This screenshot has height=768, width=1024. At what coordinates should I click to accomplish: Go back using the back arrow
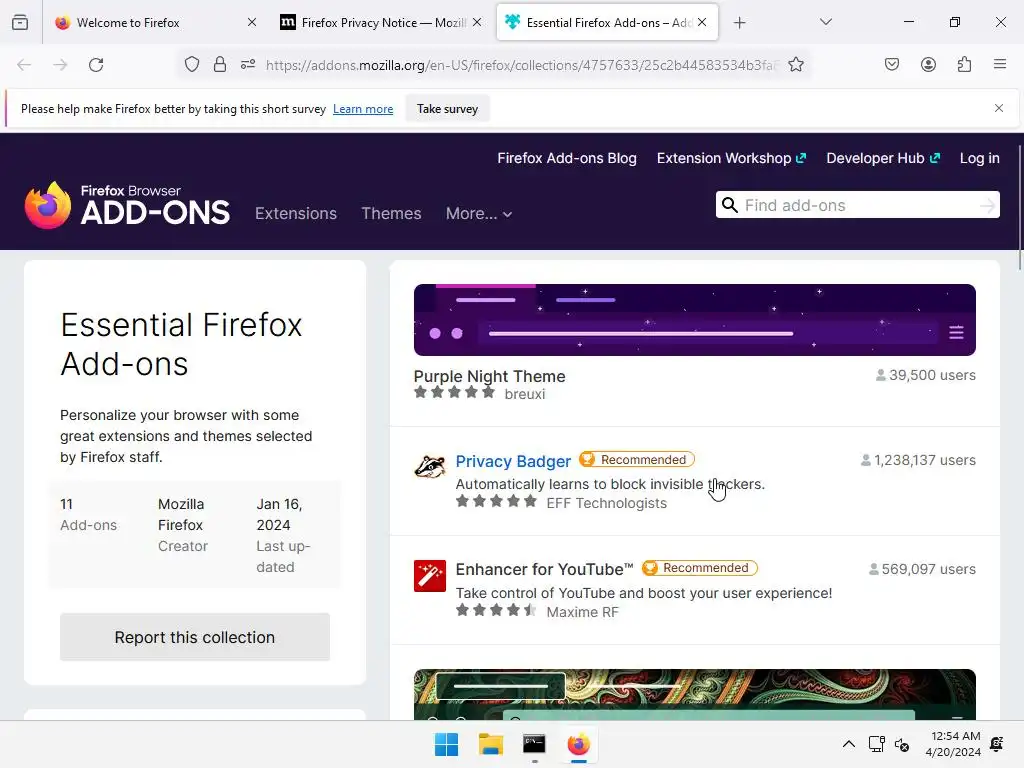[24, 65]
